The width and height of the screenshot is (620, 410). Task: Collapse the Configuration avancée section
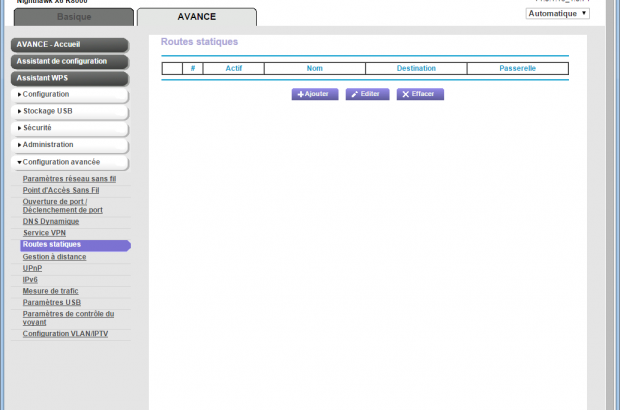70,162
